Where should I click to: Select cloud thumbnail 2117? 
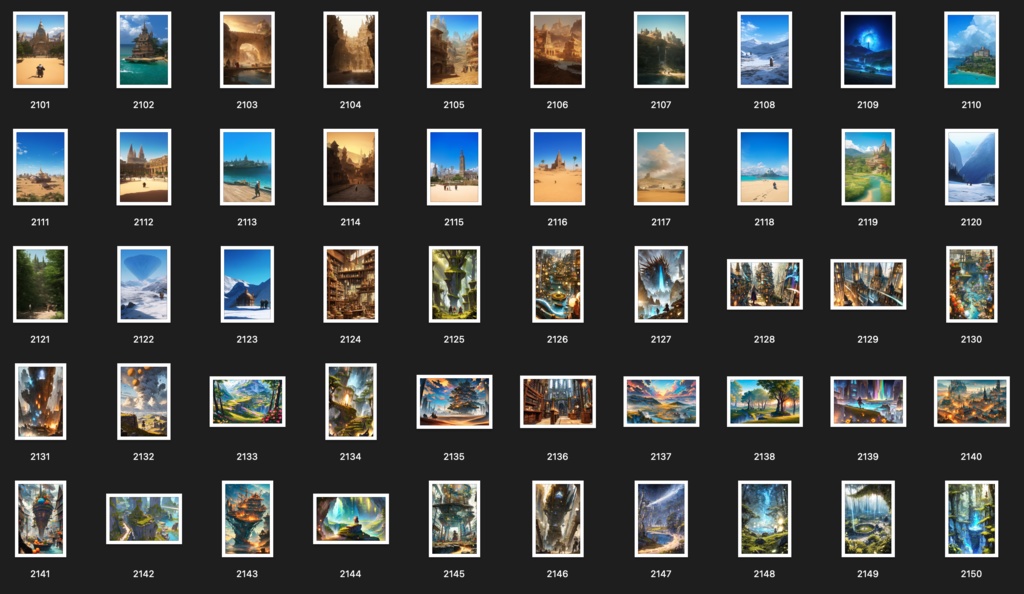(x=661, y=167)
